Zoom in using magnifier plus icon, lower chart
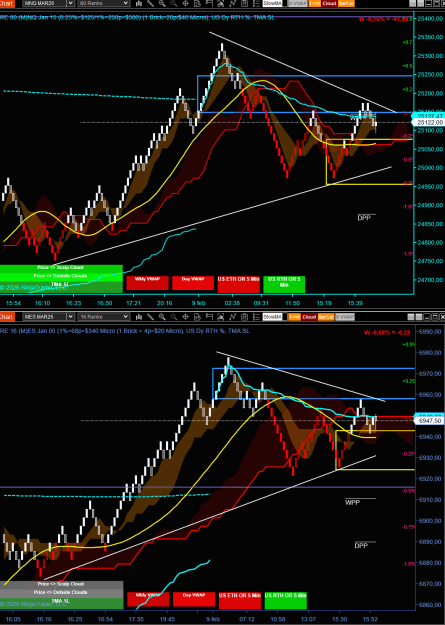The width and height of the screenshot is (445, 625). click(162, 317)
